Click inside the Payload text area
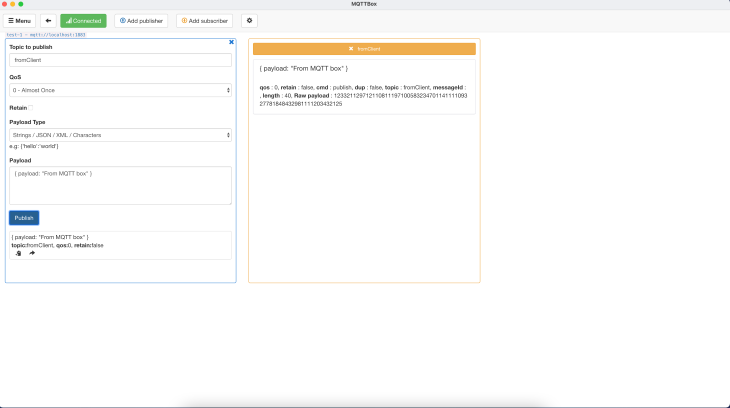The height and width of the screenshot is (408, 730). pyautogui.click(x=120, y=185)
